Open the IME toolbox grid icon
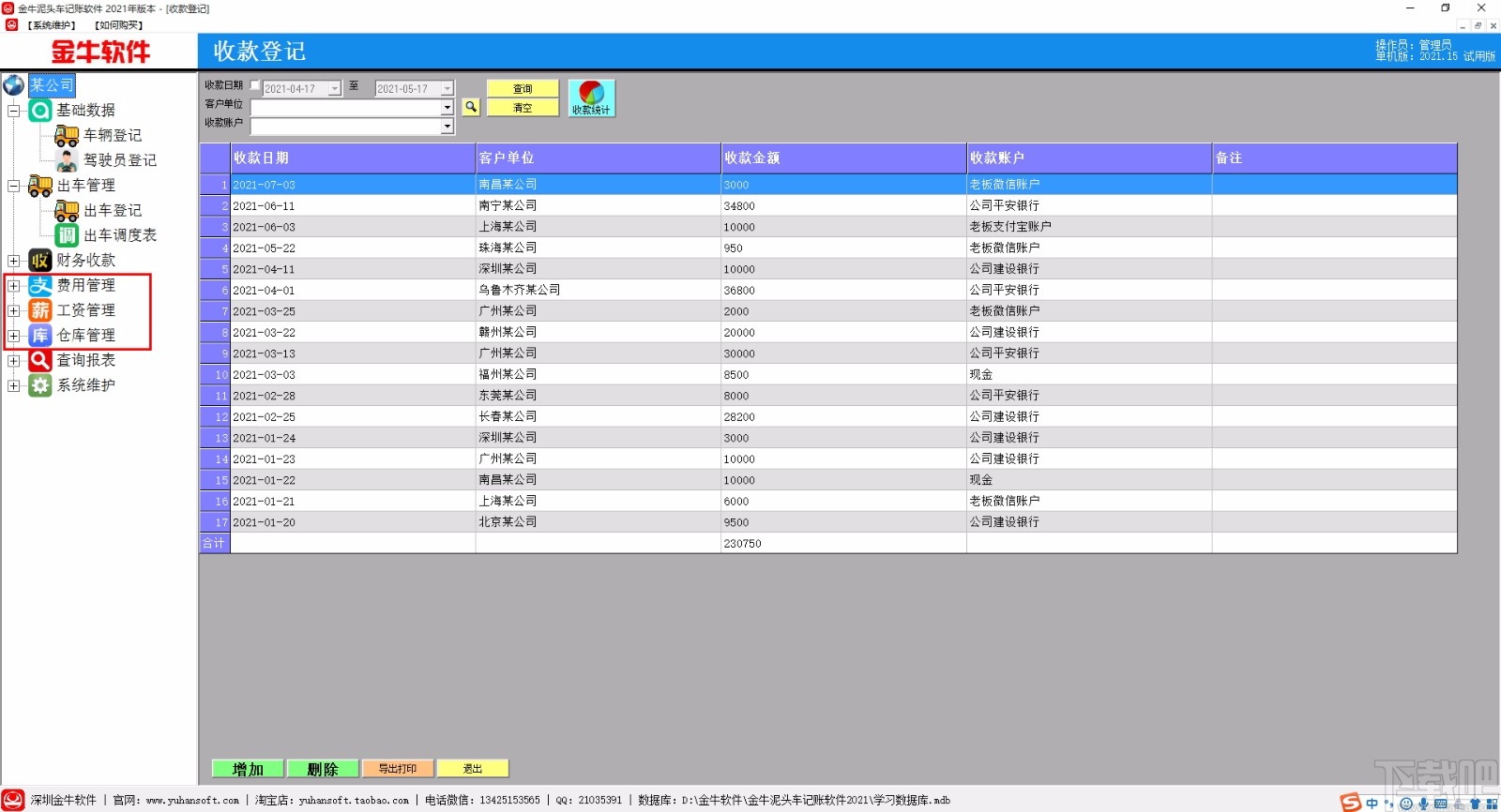 pyautogui.click(x=1492, y=804)
